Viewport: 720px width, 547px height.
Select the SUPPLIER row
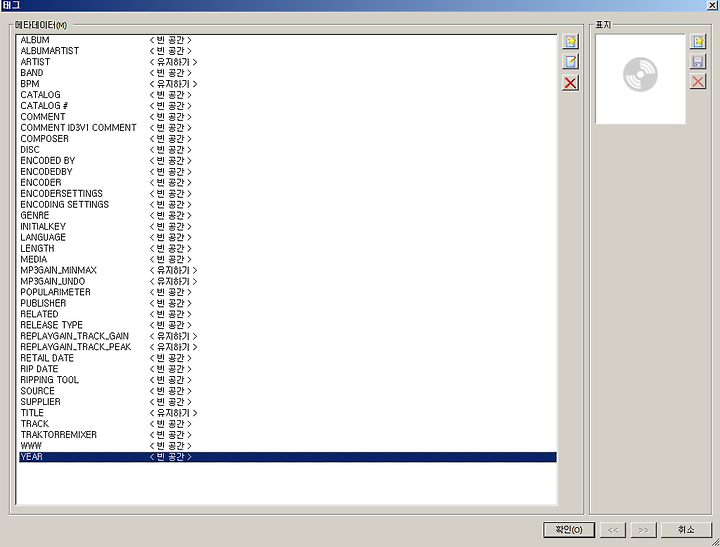click(x=288, y=402)
